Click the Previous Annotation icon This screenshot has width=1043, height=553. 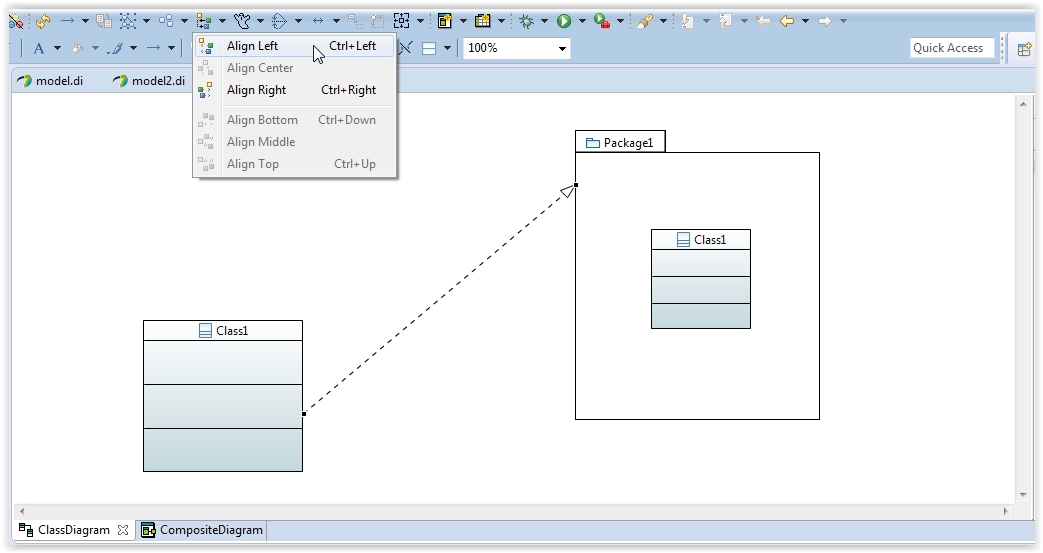click(725, 21)
